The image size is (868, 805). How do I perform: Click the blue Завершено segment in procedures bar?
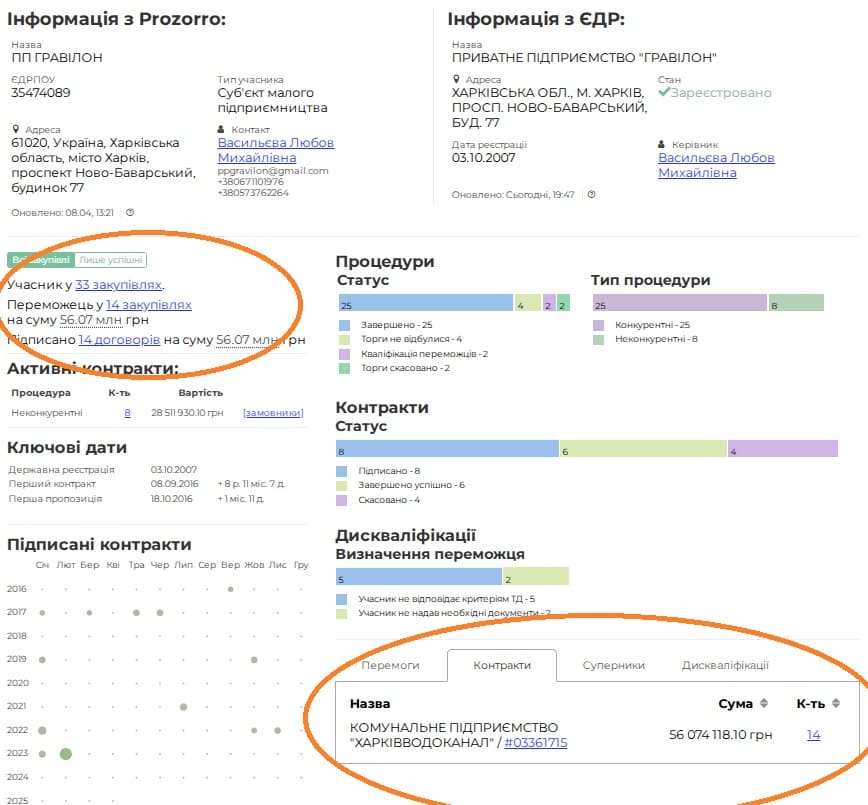(425, 303)
